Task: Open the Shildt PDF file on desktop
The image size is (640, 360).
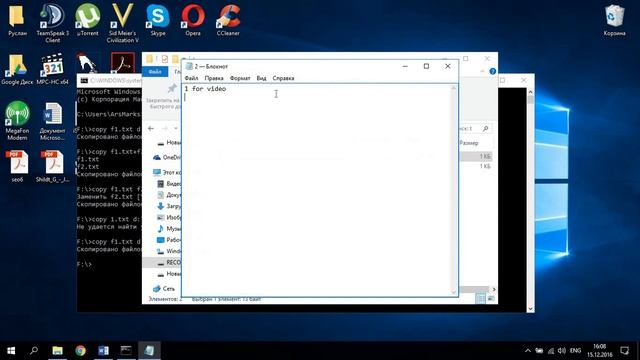Action: pos(53,166)
